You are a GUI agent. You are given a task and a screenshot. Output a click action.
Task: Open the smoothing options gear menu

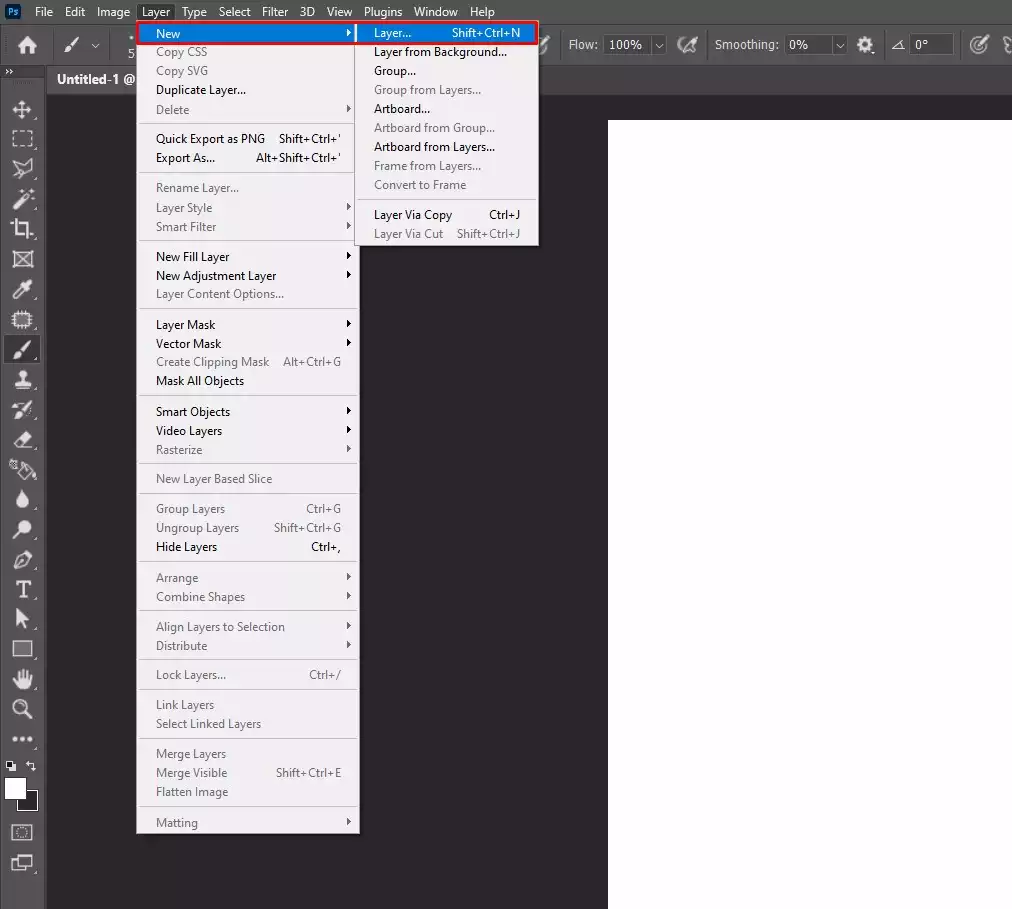(x=866, y=44)
